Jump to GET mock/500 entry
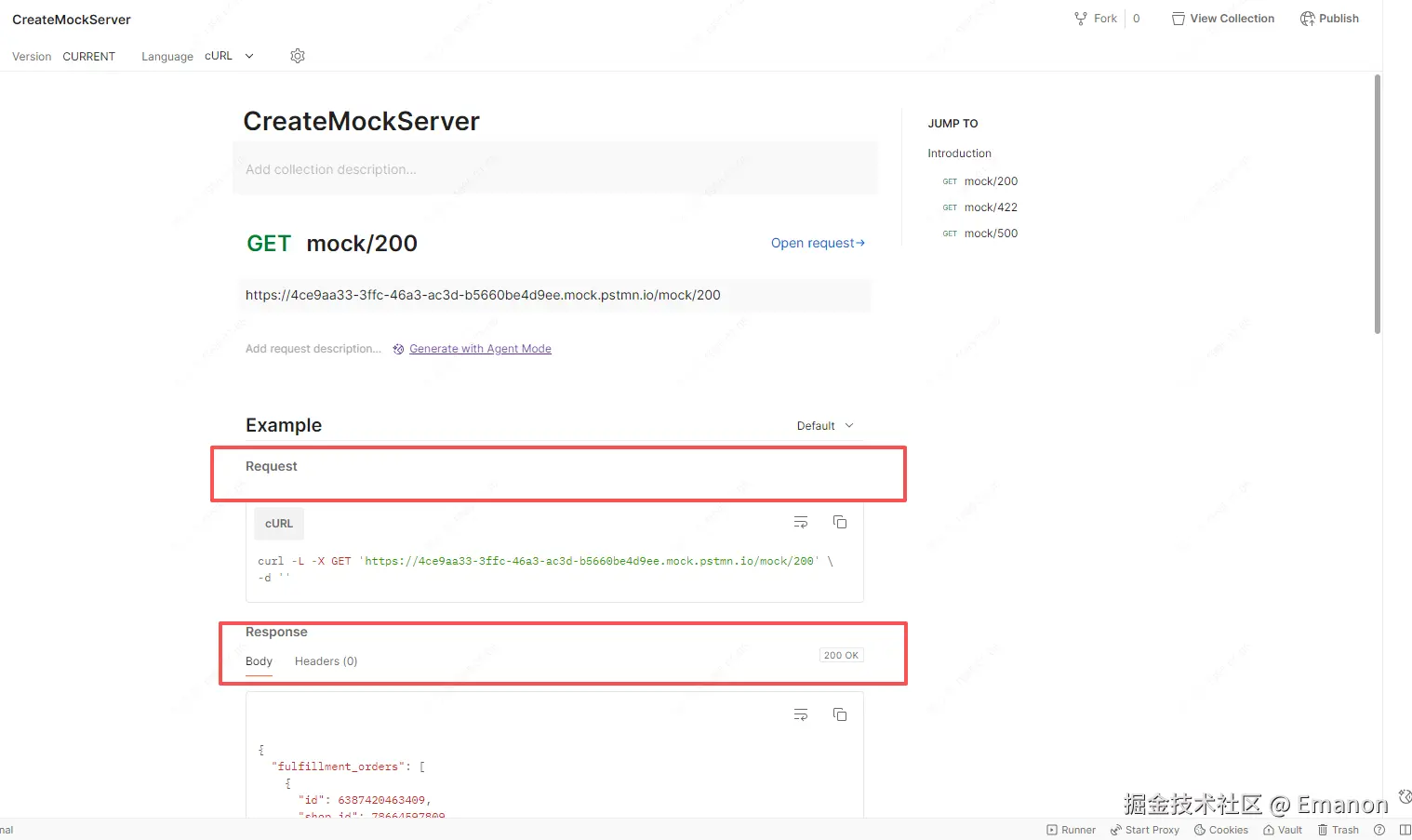Screen dimensions: 1412x840 tap(980, 233)
